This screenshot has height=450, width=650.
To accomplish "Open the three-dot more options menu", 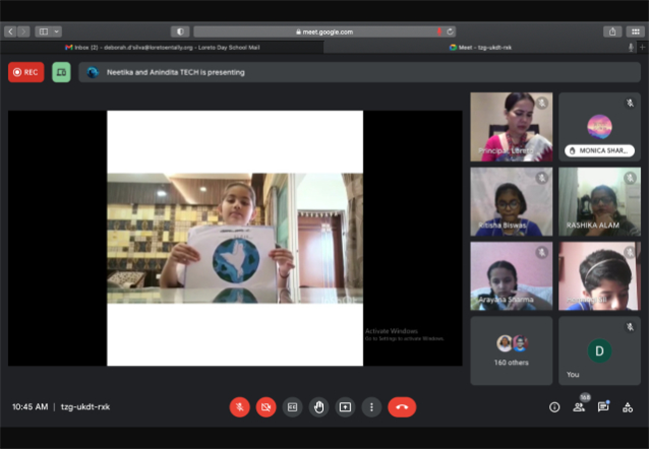I will pos(371,407).
